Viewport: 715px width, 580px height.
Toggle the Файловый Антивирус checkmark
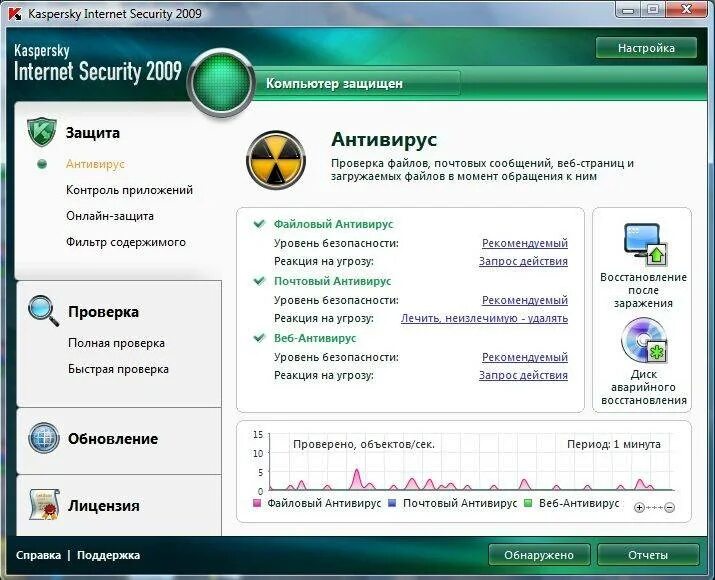259,223
